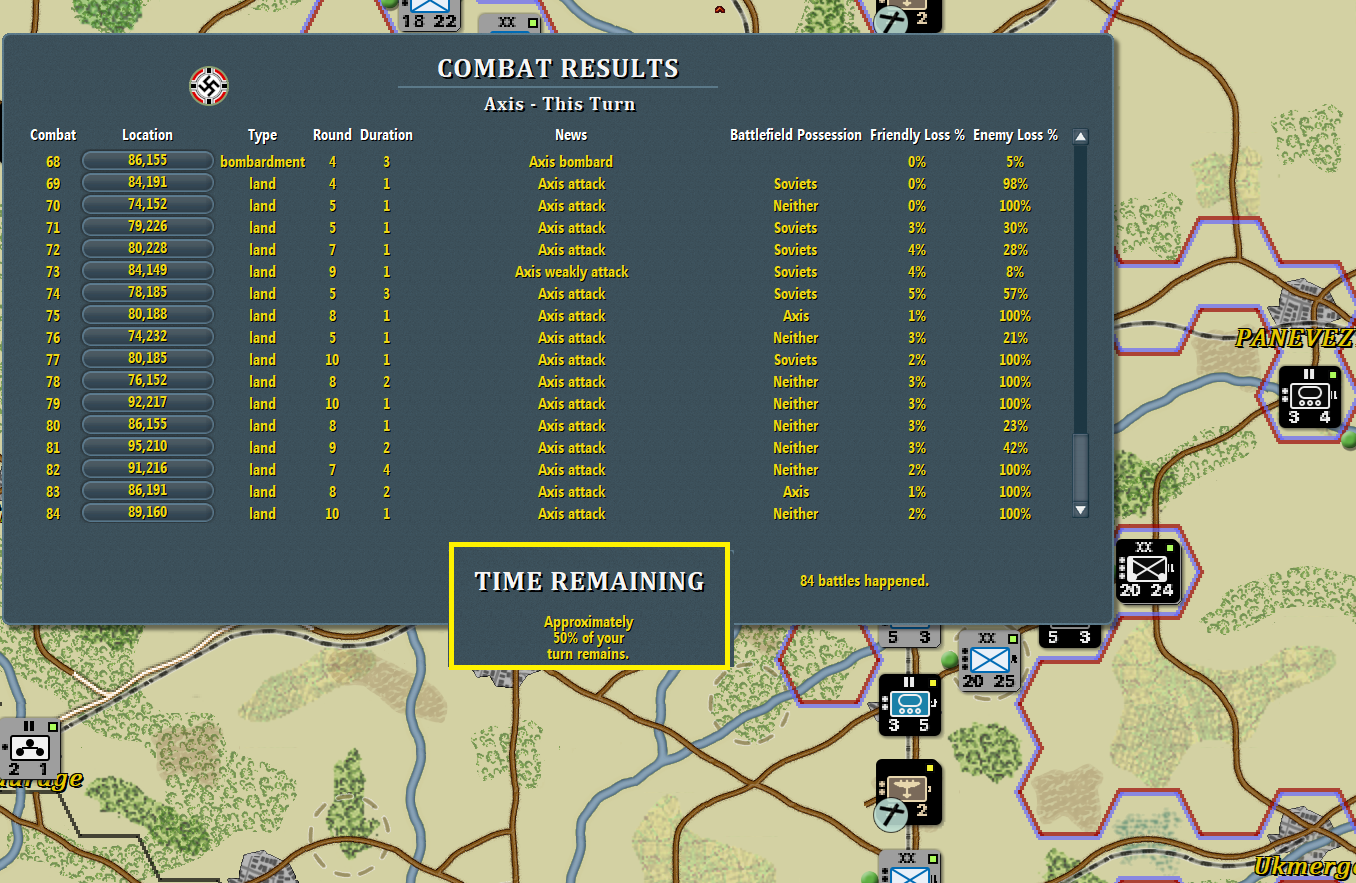Click the 'Axis - This Turn' subtitle
1356x883 pixels.
tap(559, 103)
